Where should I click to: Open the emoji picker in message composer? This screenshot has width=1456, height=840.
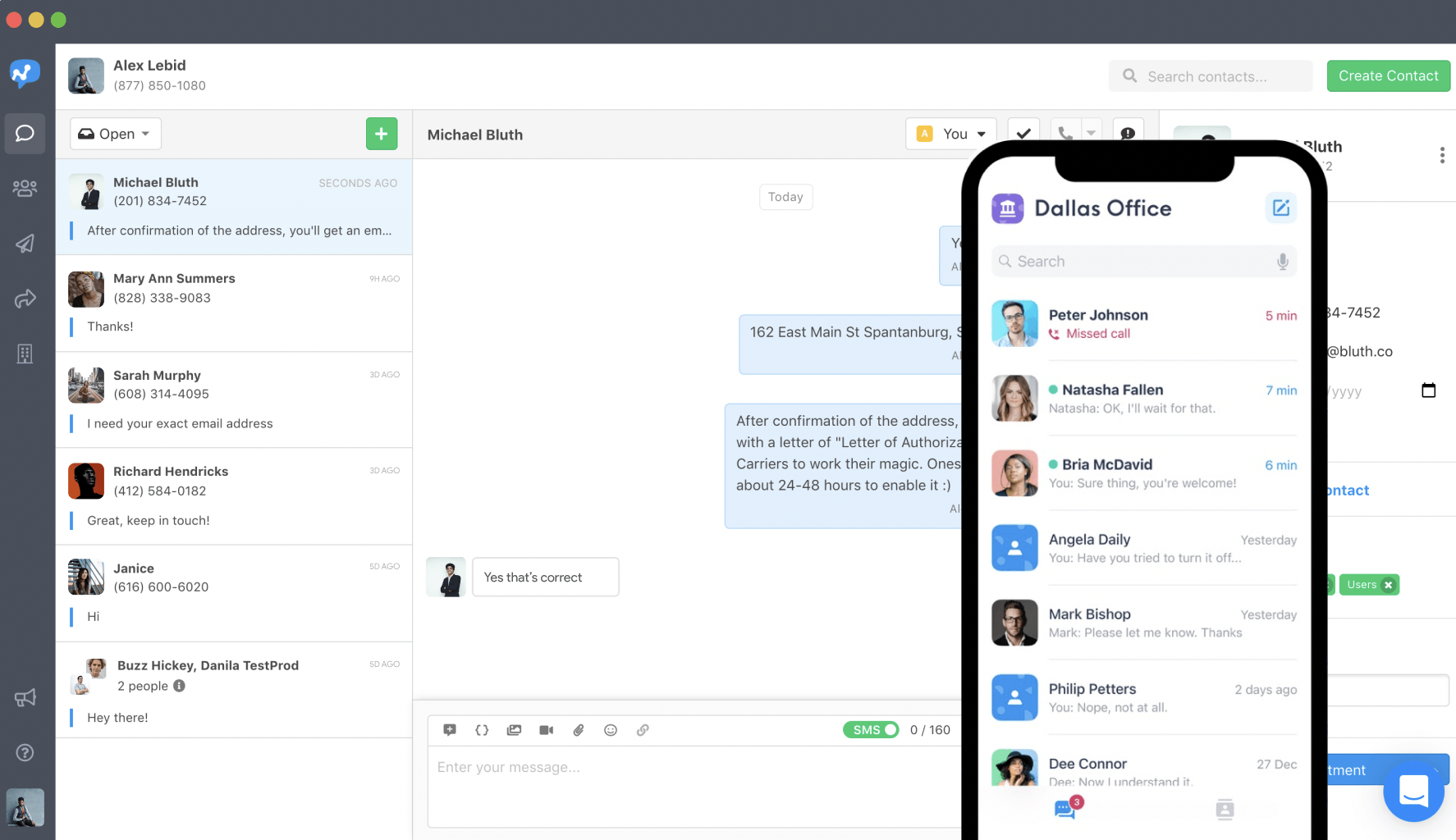click(611, 729)
